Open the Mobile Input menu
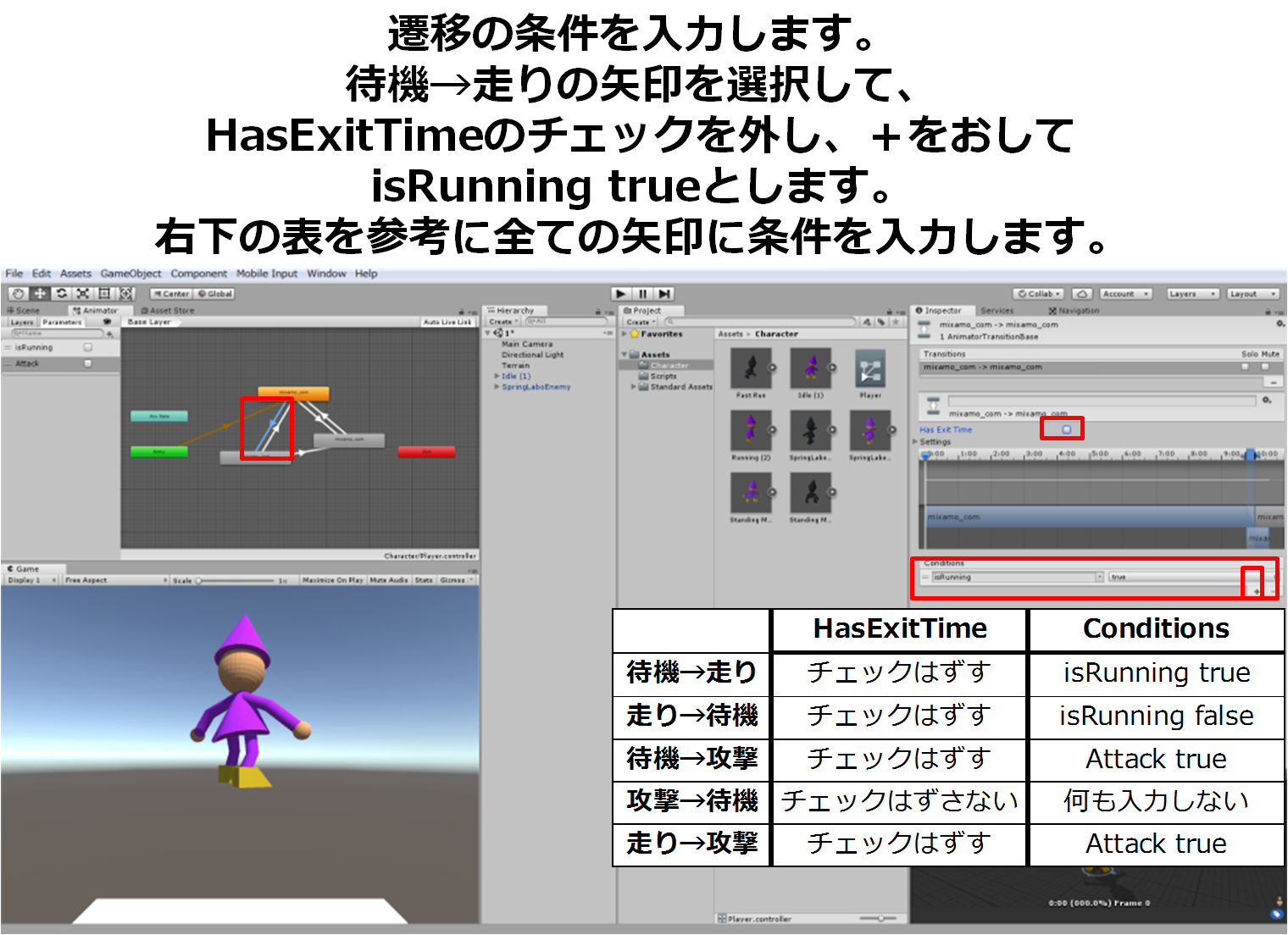1288x935 pixels. click(266, 274)
